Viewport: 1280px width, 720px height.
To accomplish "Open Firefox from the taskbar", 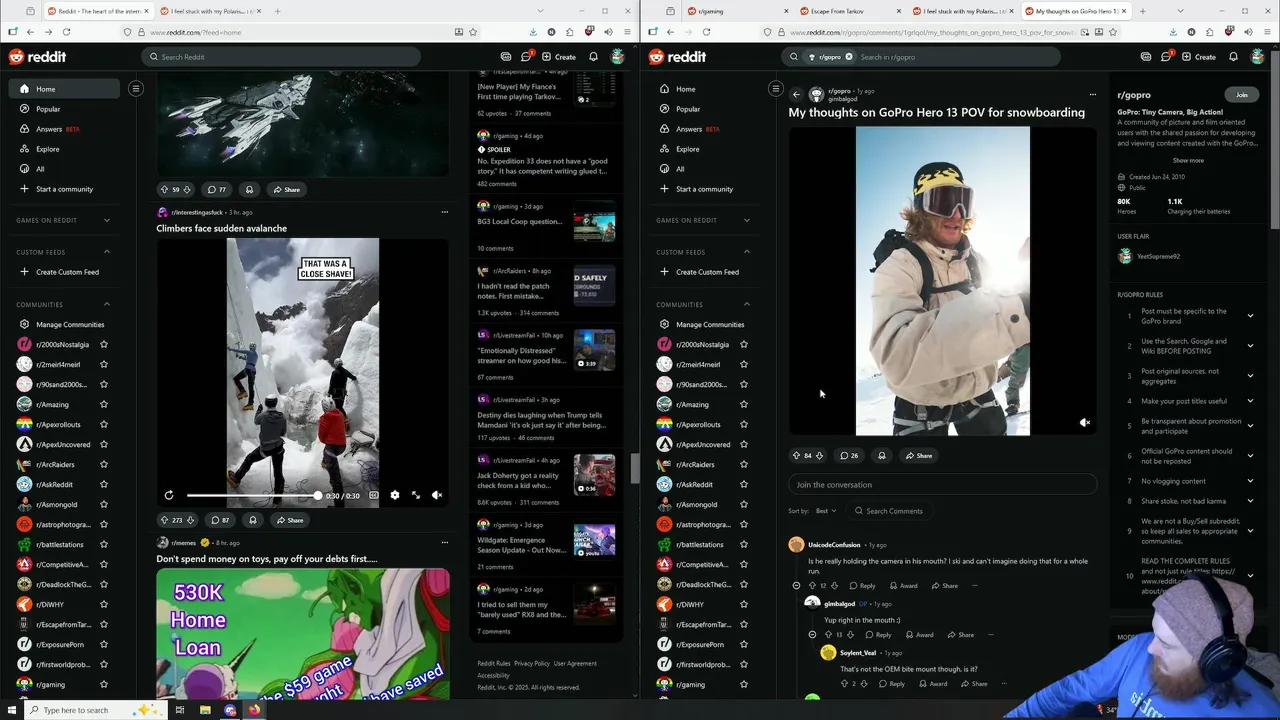I will (x=254, y=710).
